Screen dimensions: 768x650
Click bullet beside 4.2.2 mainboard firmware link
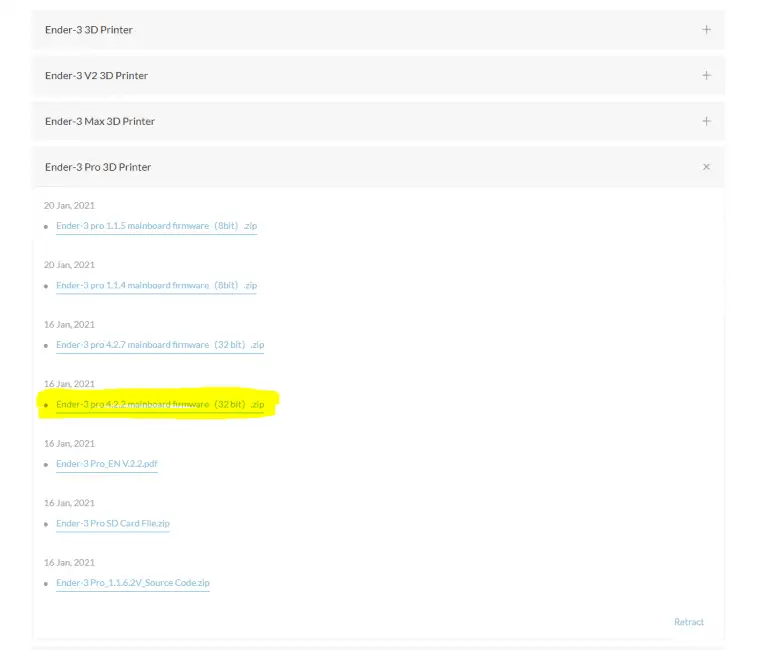click(x=46, y=406)
